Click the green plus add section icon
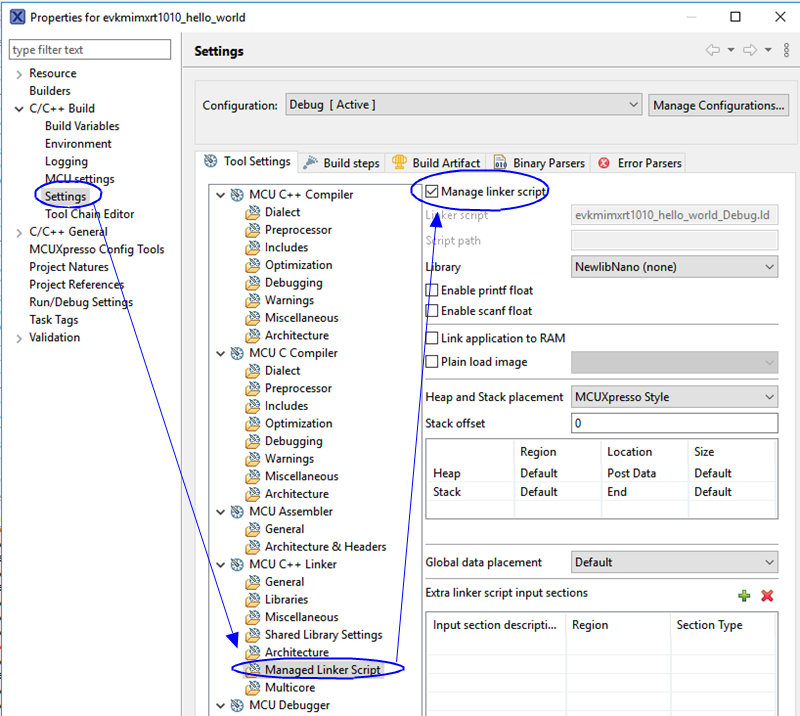 [x=744, y=596]
